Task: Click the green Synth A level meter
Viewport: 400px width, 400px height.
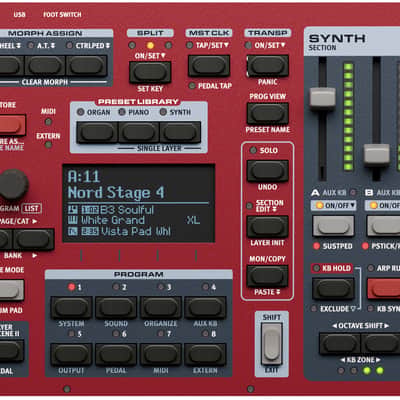Action: coord(348,116)
